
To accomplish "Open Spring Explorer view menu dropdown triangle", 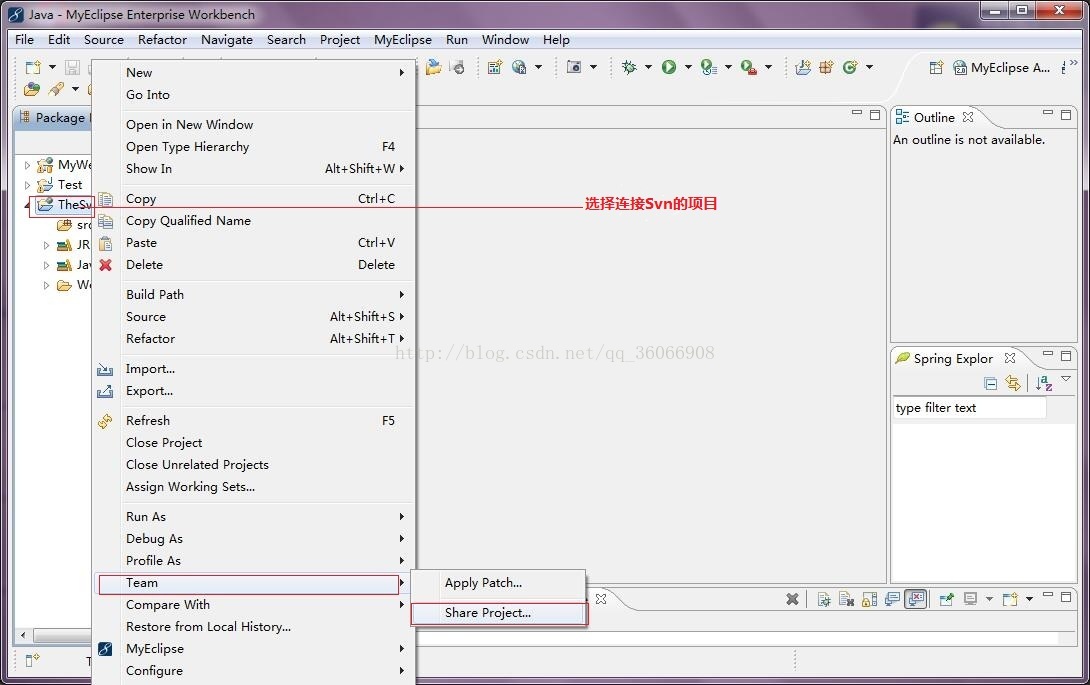I will [1066, 379].
